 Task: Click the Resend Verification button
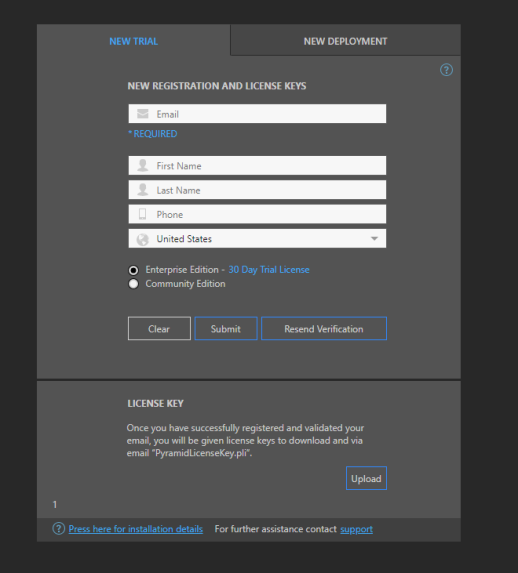click(x=324, y=329)
